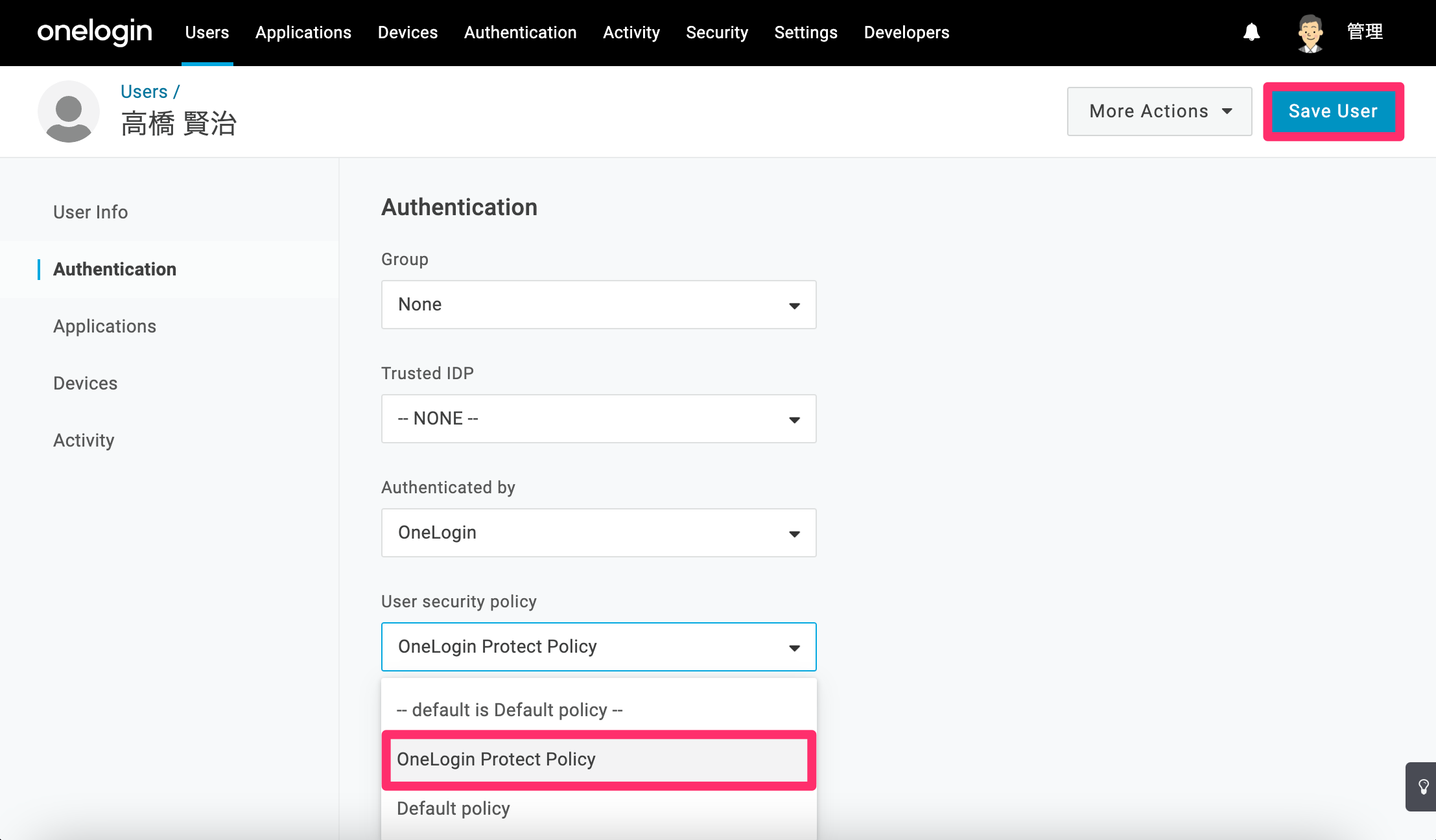
Task: Choose OneLogin Protect Policy from the list
Action: tap(599, 760)
